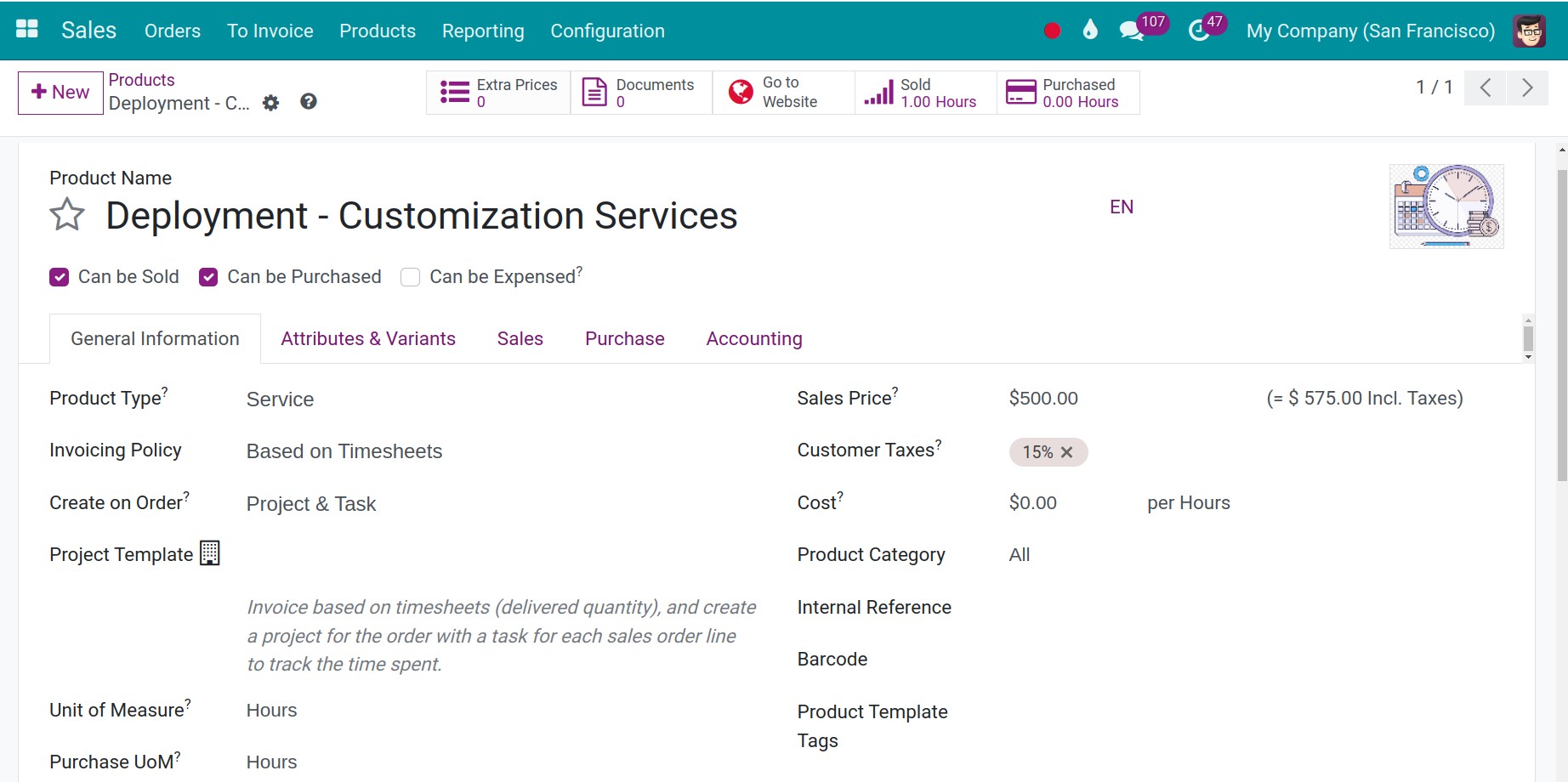Viewport: 1568px width, 782px height.
Task: Create a product with New button
Action: pyautogui.click(x=60, y=92)
